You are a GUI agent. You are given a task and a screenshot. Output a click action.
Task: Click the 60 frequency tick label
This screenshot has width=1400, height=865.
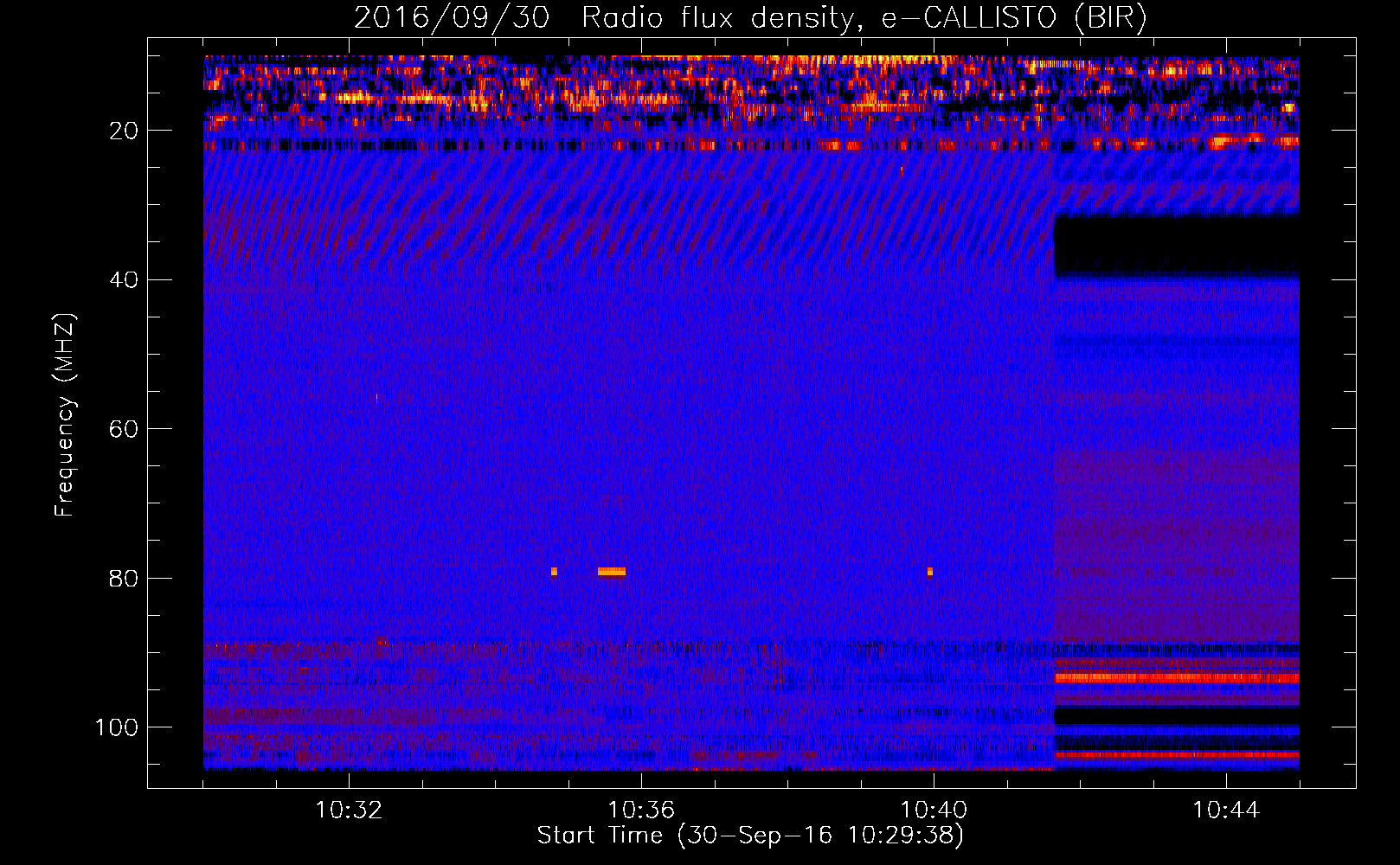(x=125, y=429)
